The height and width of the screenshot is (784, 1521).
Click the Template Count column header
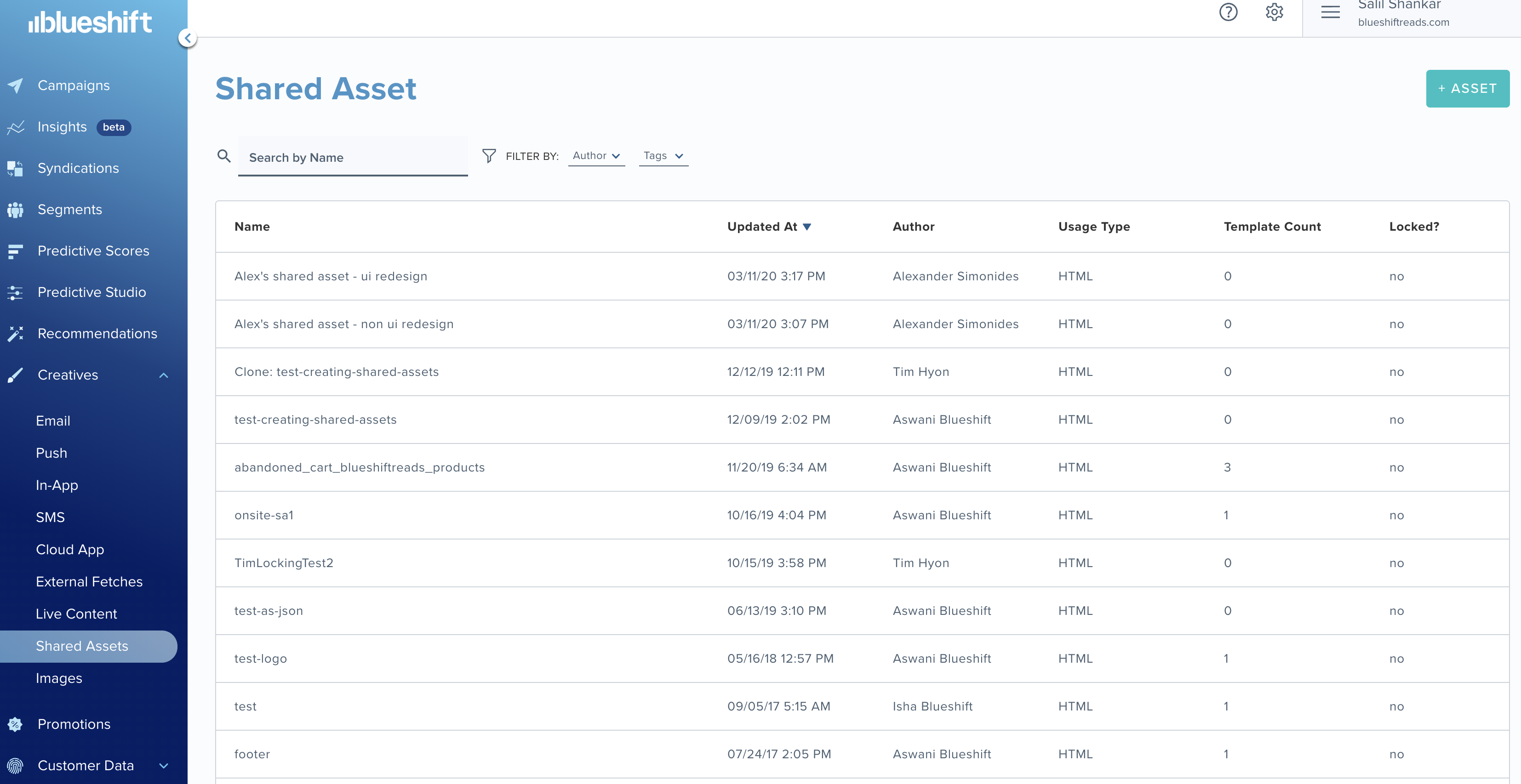pos(1272,227)
